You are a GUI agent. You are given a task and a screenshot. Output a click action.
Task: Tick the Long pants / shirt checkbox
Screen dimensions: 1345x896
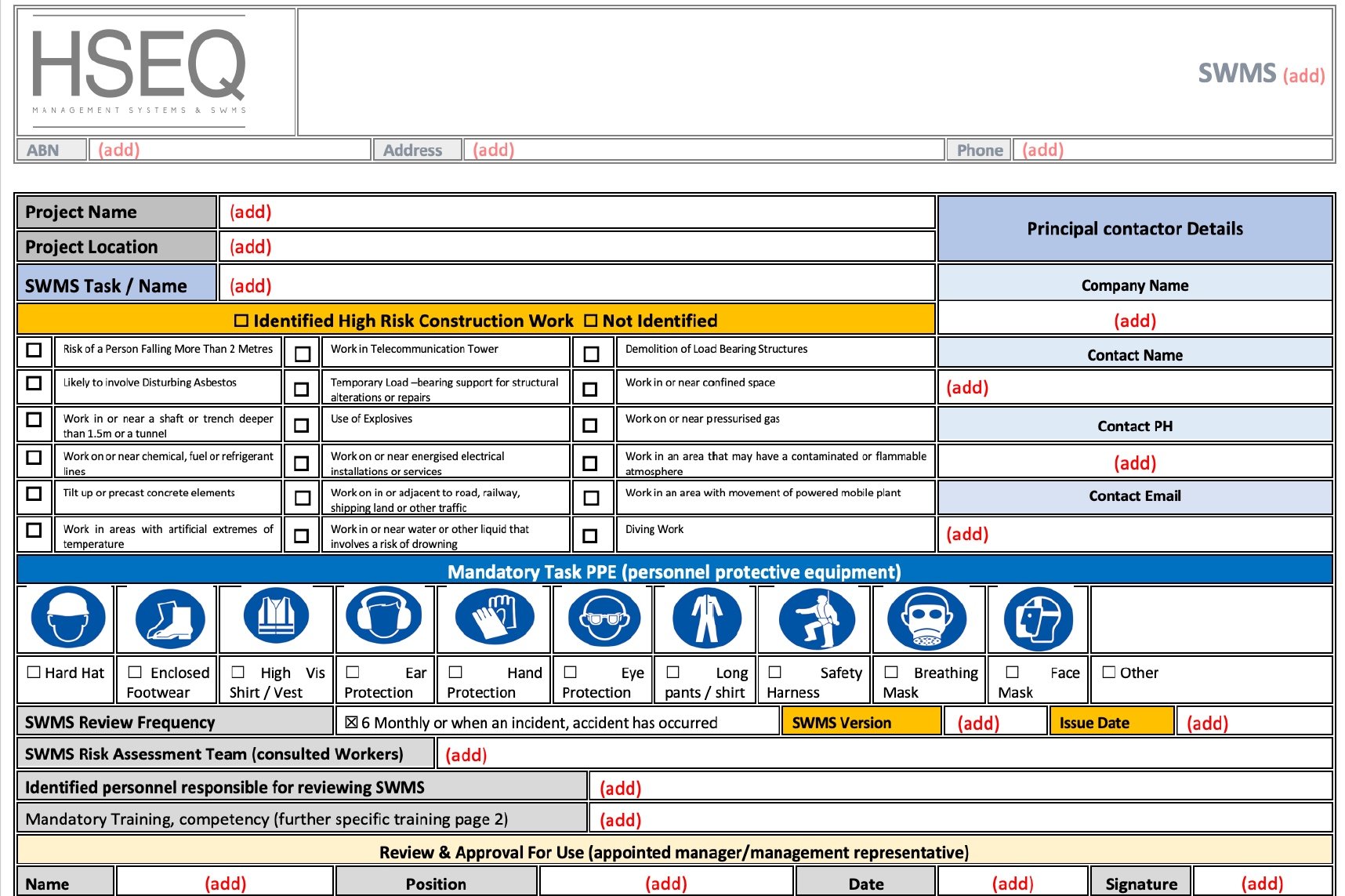pyautogui.click(x=672, y=673)
